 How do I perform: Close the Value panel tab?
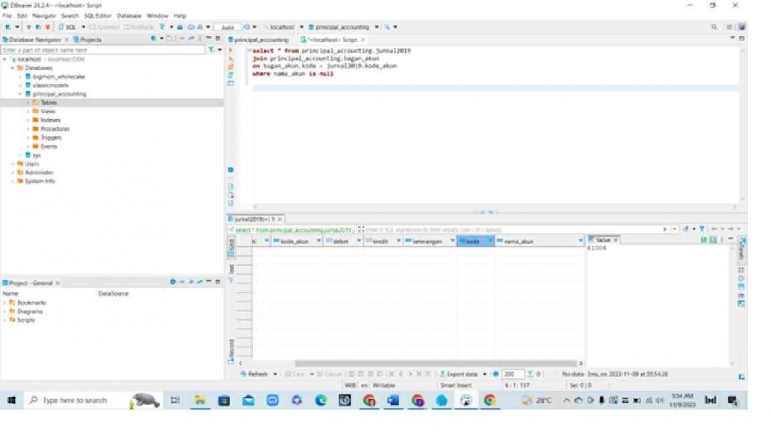(x=616, y=240)
